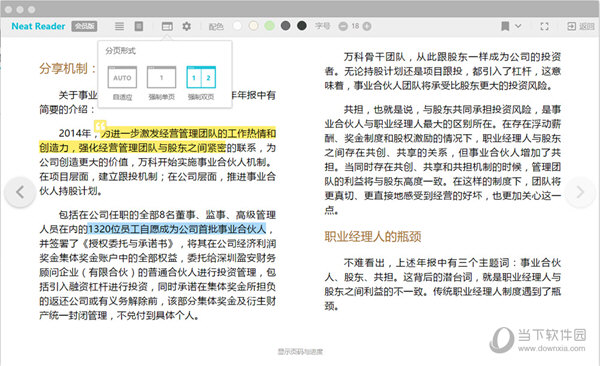Click the Neat Reader logo
The image size is (600, 366).
(38, 26)
